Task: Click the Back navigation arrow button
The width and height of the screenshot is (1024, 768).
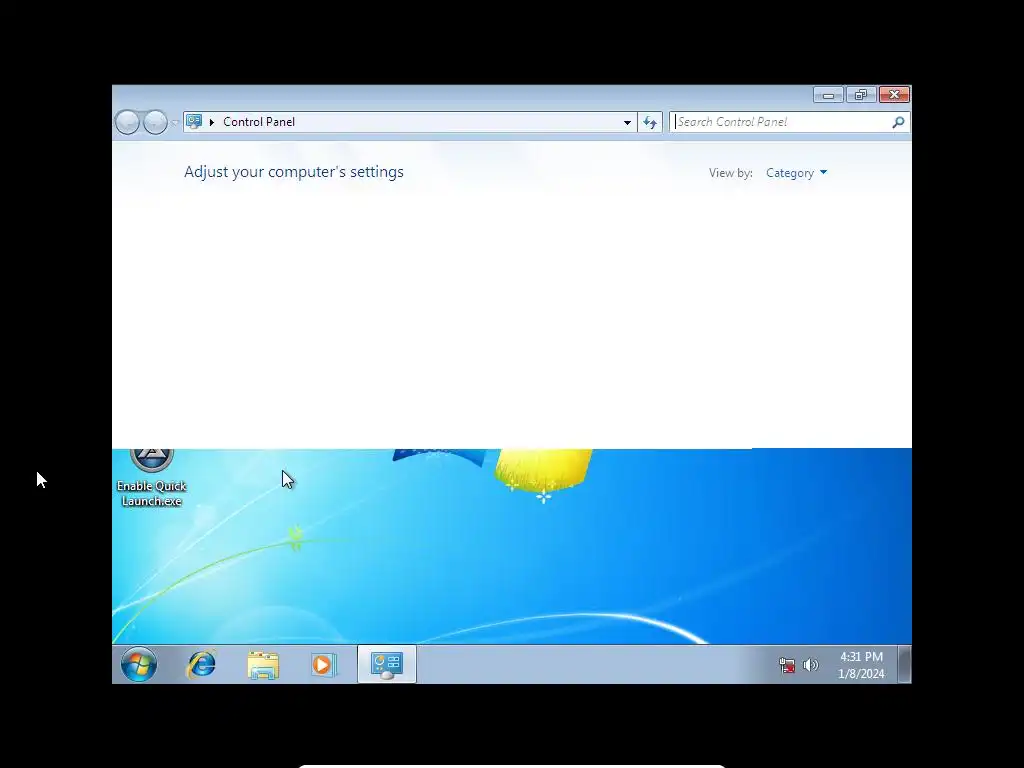Action: [x=127, y=122]
